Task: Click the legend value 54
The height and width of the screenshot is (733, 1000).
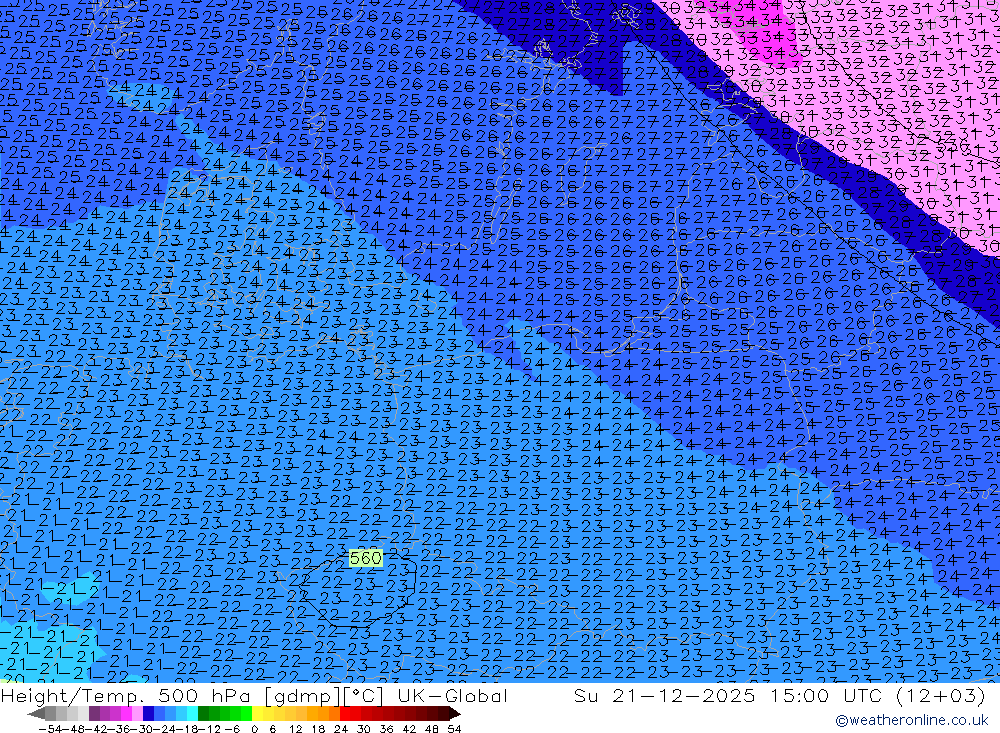Action: pos(454,729)
